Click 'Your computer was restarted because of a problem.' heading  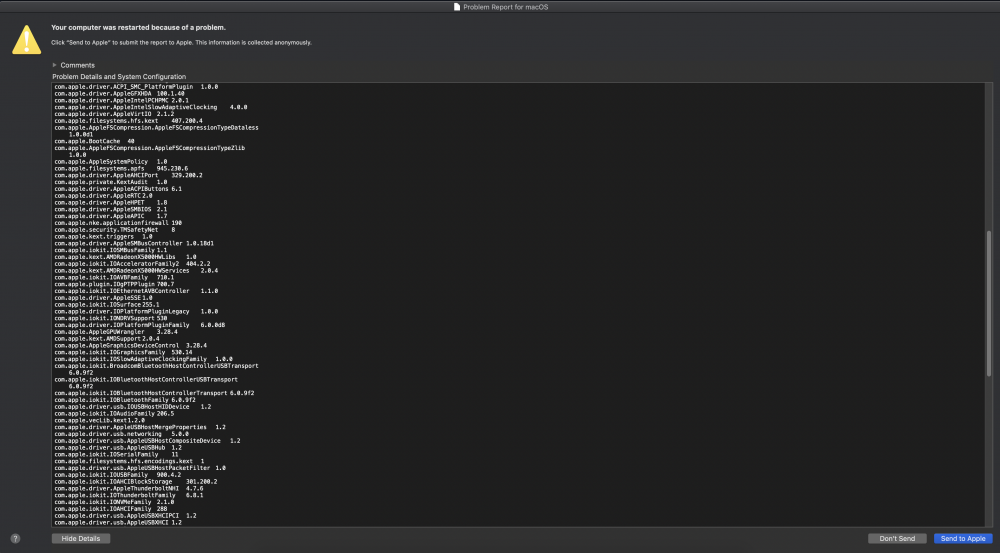[x=138, y=27]
